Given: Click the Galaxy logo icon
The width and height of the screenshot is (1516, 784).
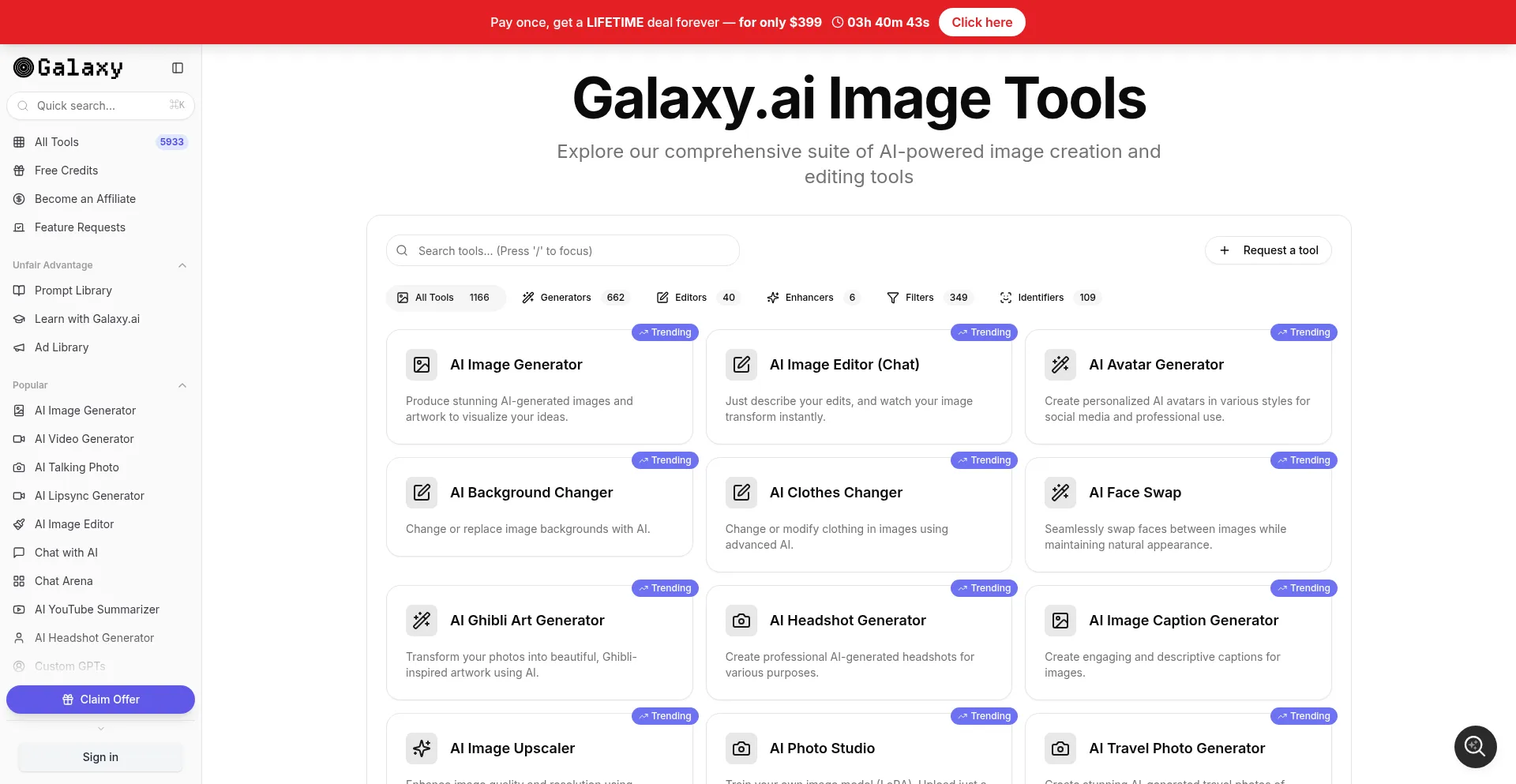Looking at the screenshot, I should [x=24, y=68].
